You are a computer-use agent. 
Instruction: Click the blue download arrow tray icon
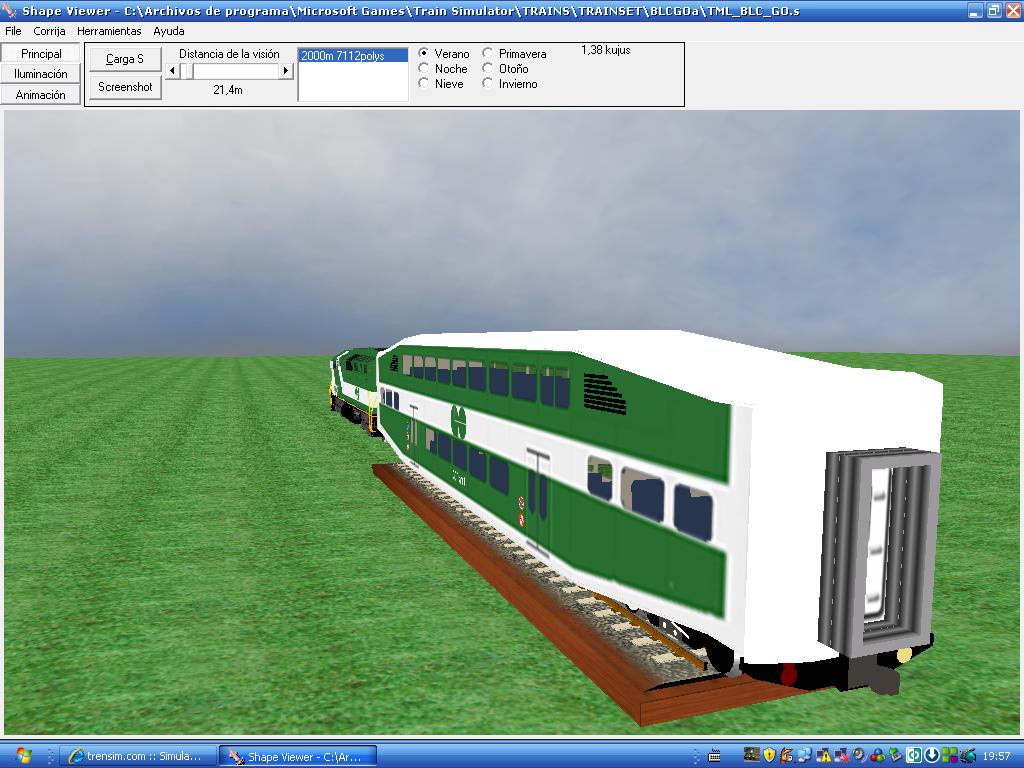(x=932, y=756)
